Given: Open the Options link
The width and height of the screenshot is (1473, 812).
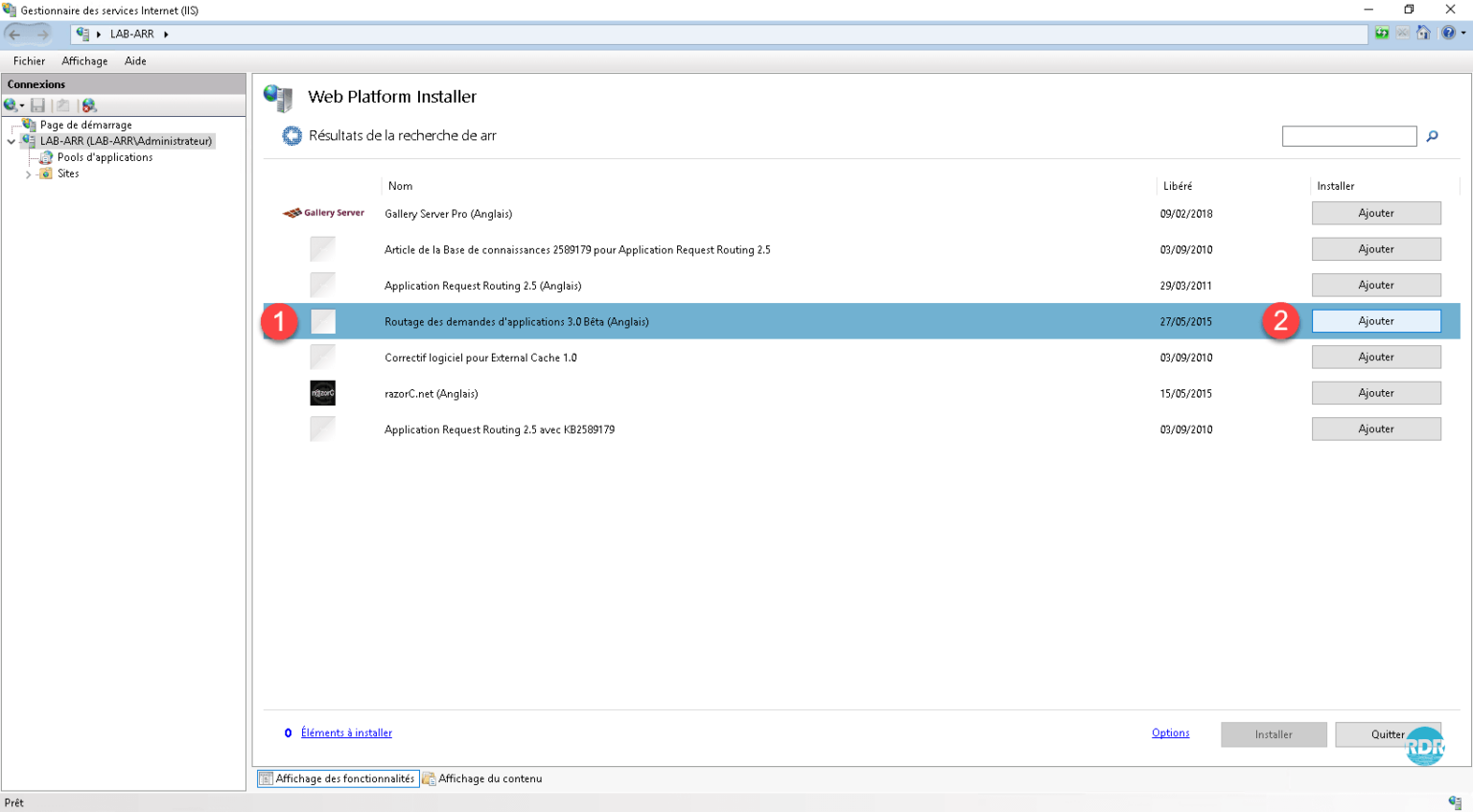Looking at the screenshot, I should (x=1170, y=733).
